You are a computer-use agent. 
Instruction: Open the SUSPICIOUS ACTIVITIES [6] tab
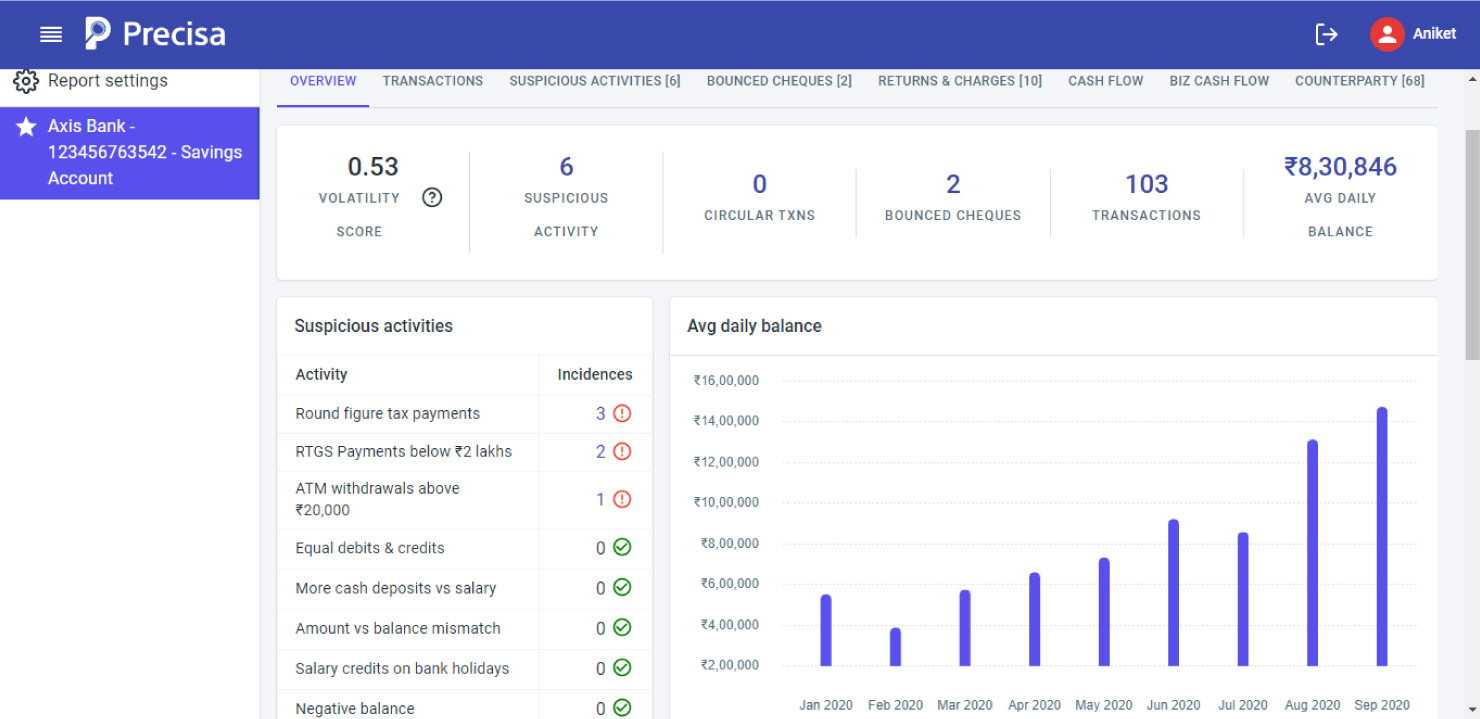pyautogui.click(x=595, y=81)
